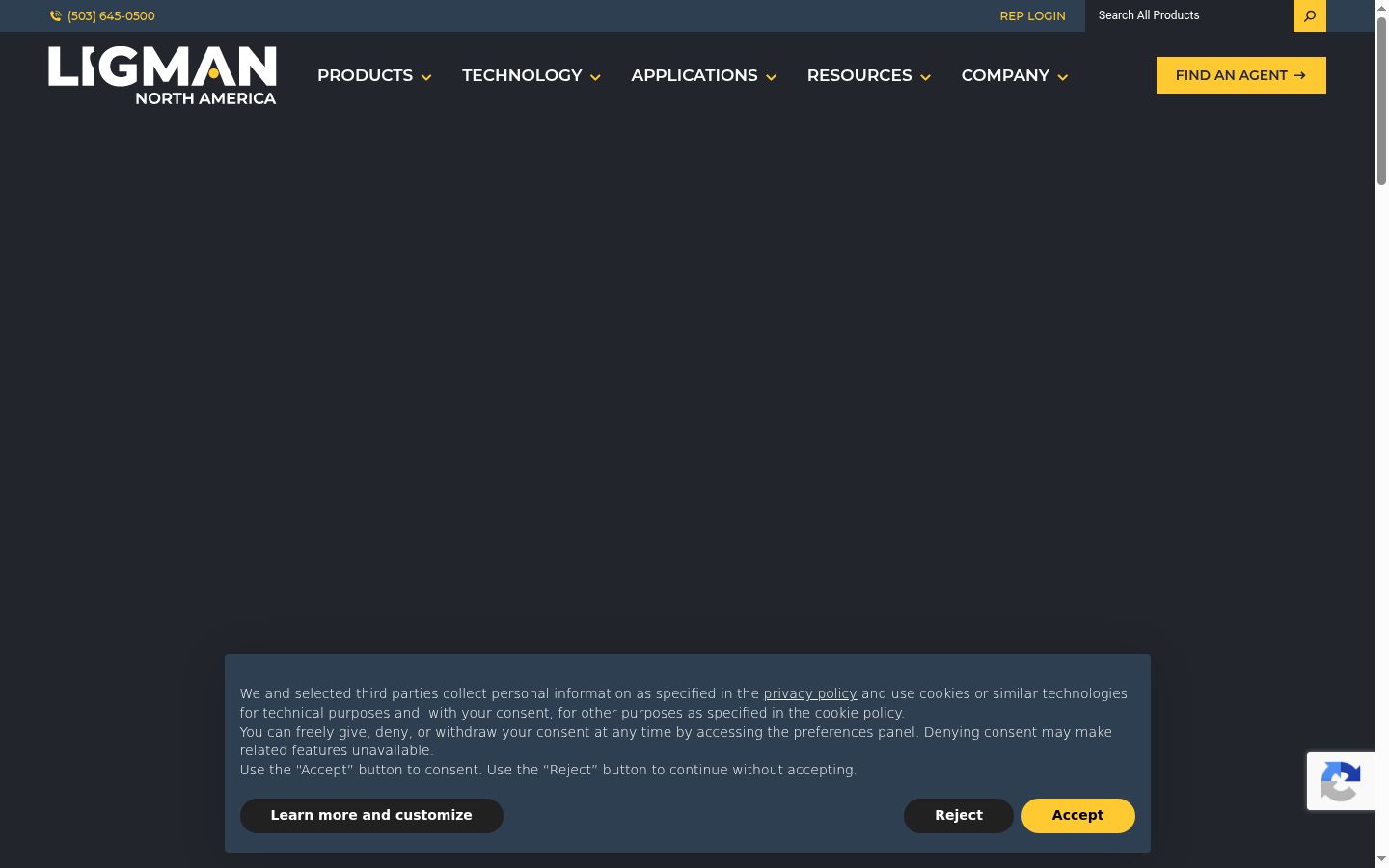Open the REP LOGIN link
The height and width of the screenshot is (868, 1389).
pos(1032,16)
